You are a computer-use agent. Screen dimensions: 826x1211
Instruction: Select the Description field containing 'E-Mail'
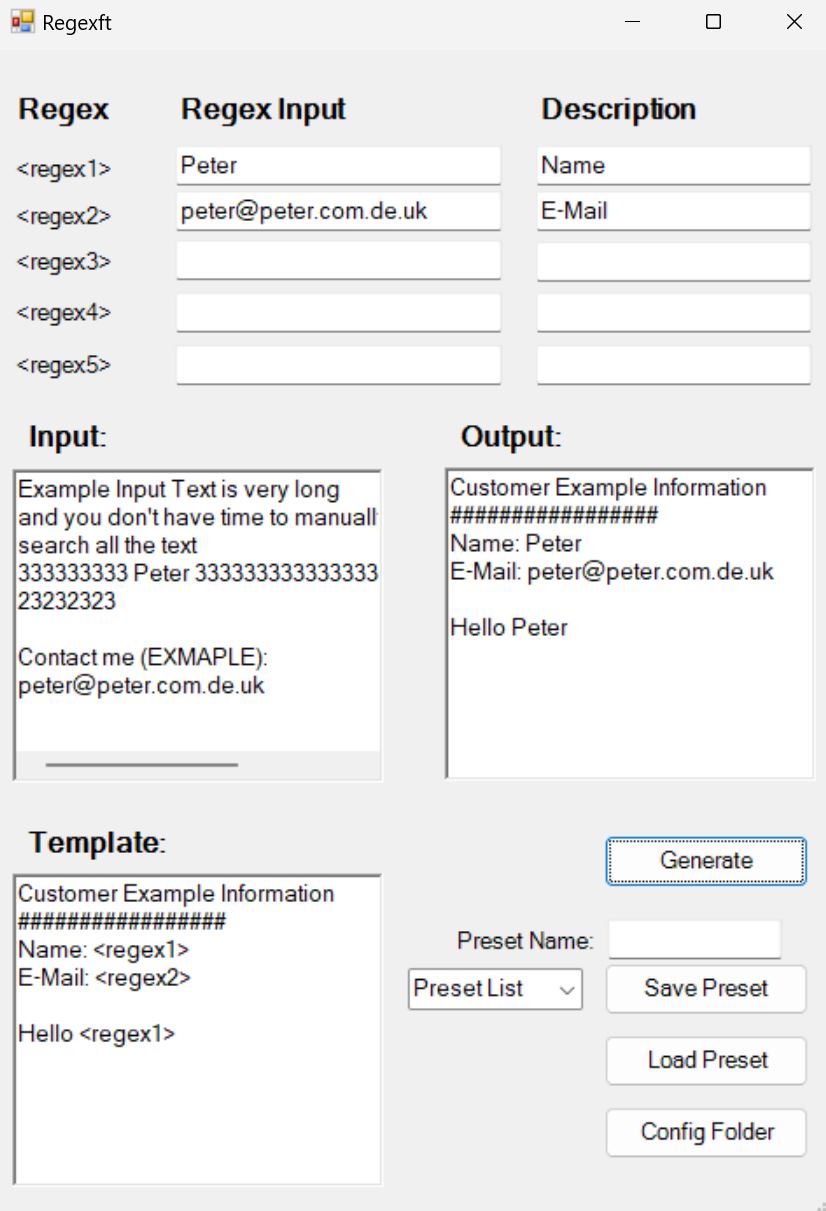coord(673,211)
